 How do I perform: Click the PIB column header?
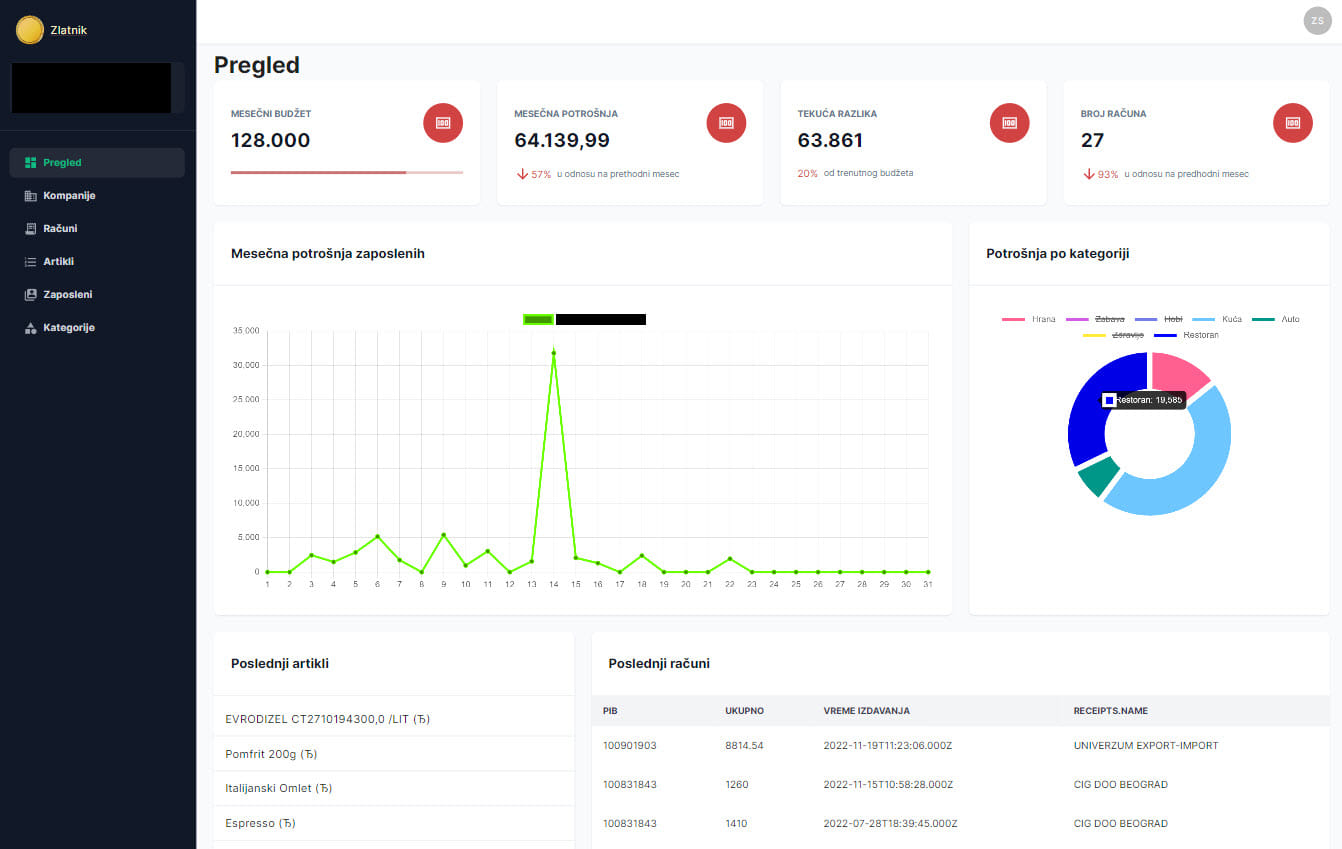[x=610, y=711]
